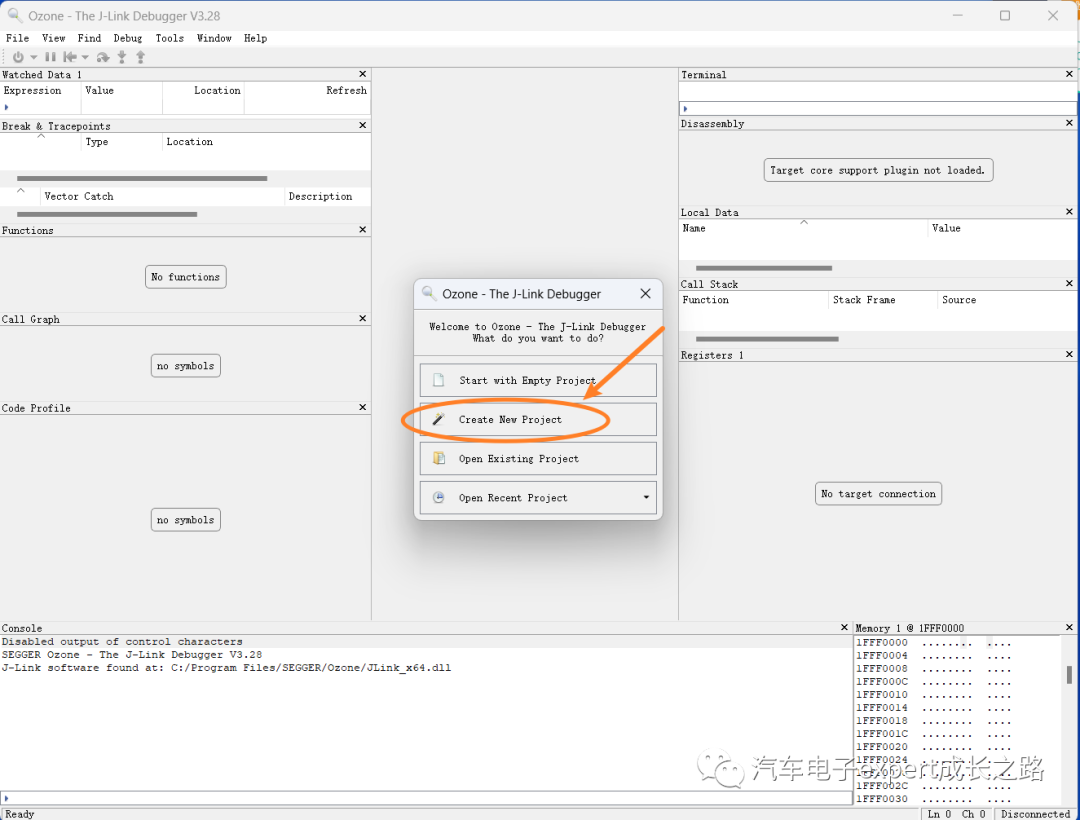Open the Reset mode dropdown arrow
Image resolution: width=1080 pixels, height=820 pixels.
(85, 57)
